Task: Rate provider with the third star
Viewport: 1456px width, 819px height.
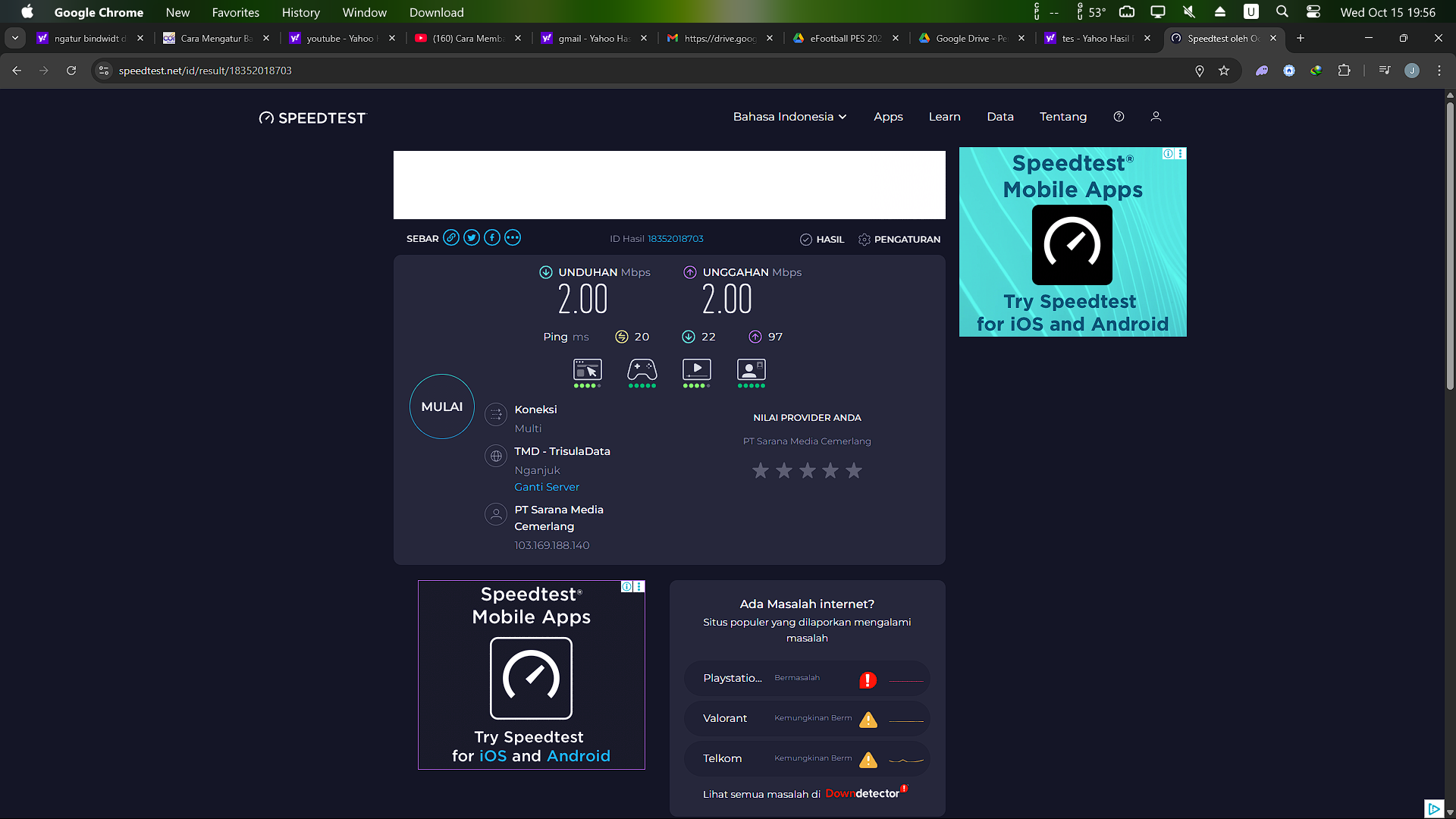Action: (x=808, y=471)
